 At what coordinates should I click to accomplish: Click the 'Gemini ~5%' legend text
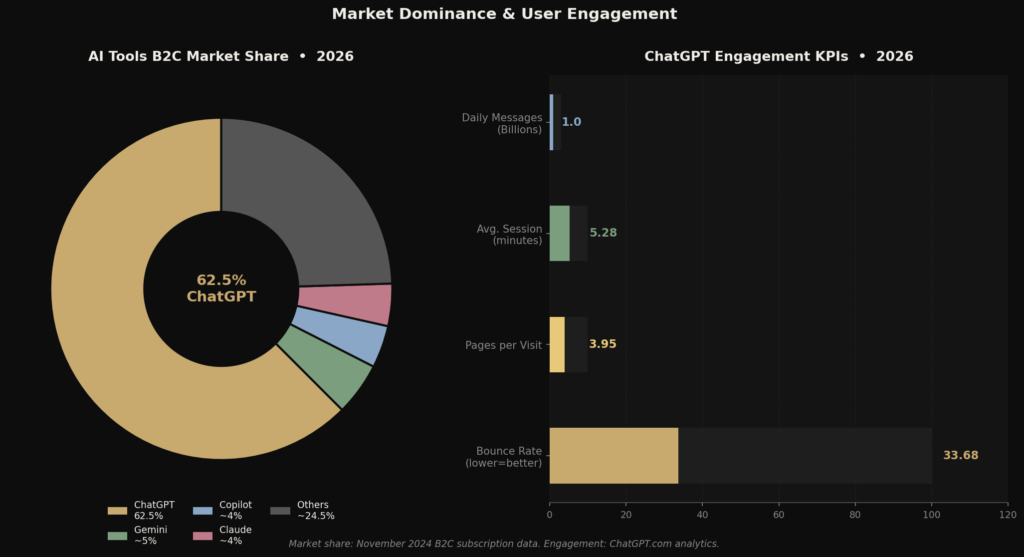[x=150, y=535]
